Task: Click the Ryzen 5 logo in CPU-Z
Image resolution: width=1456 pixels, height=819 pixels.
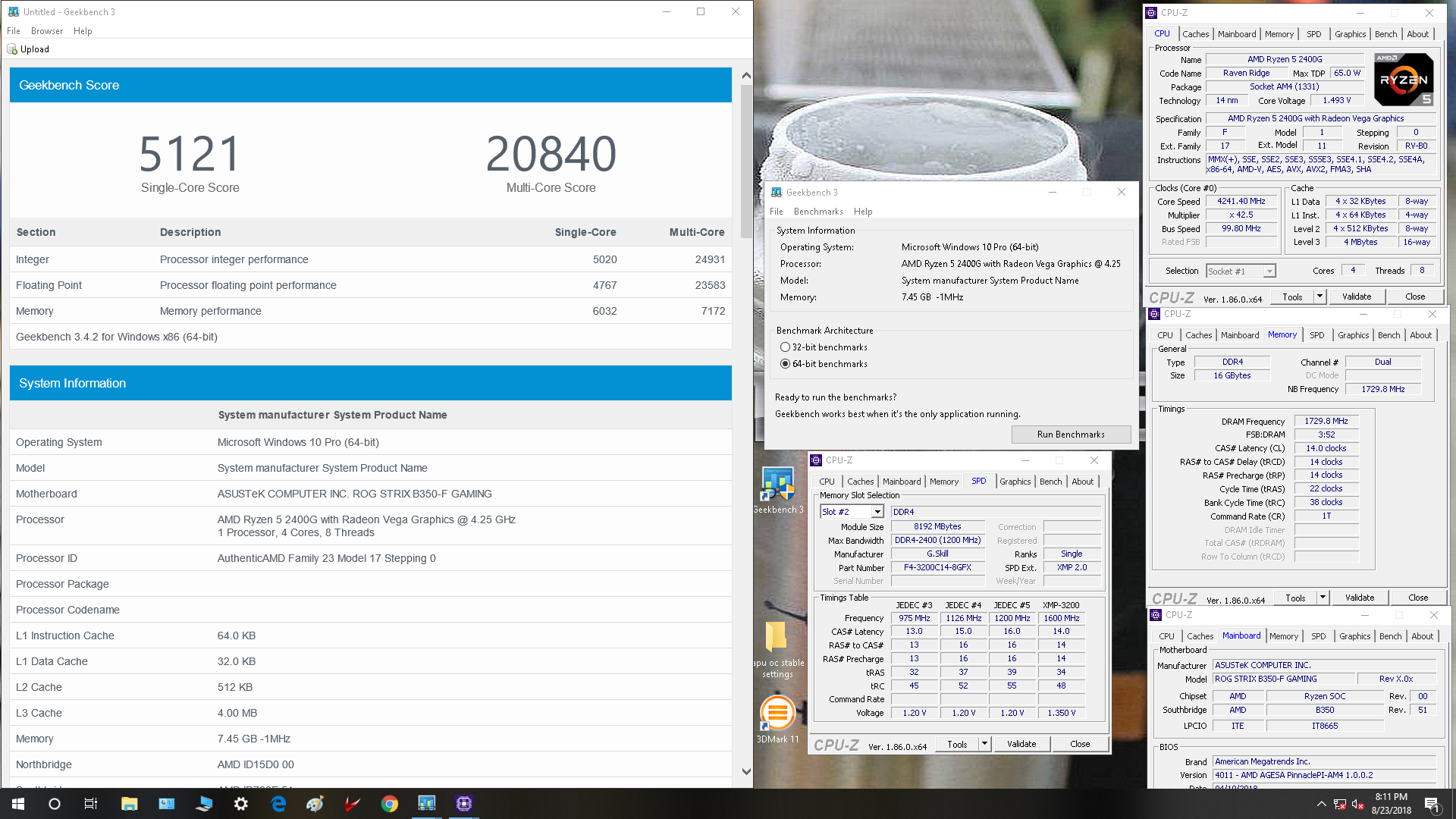Action: pyautogui.click(x=1404, y=79)
